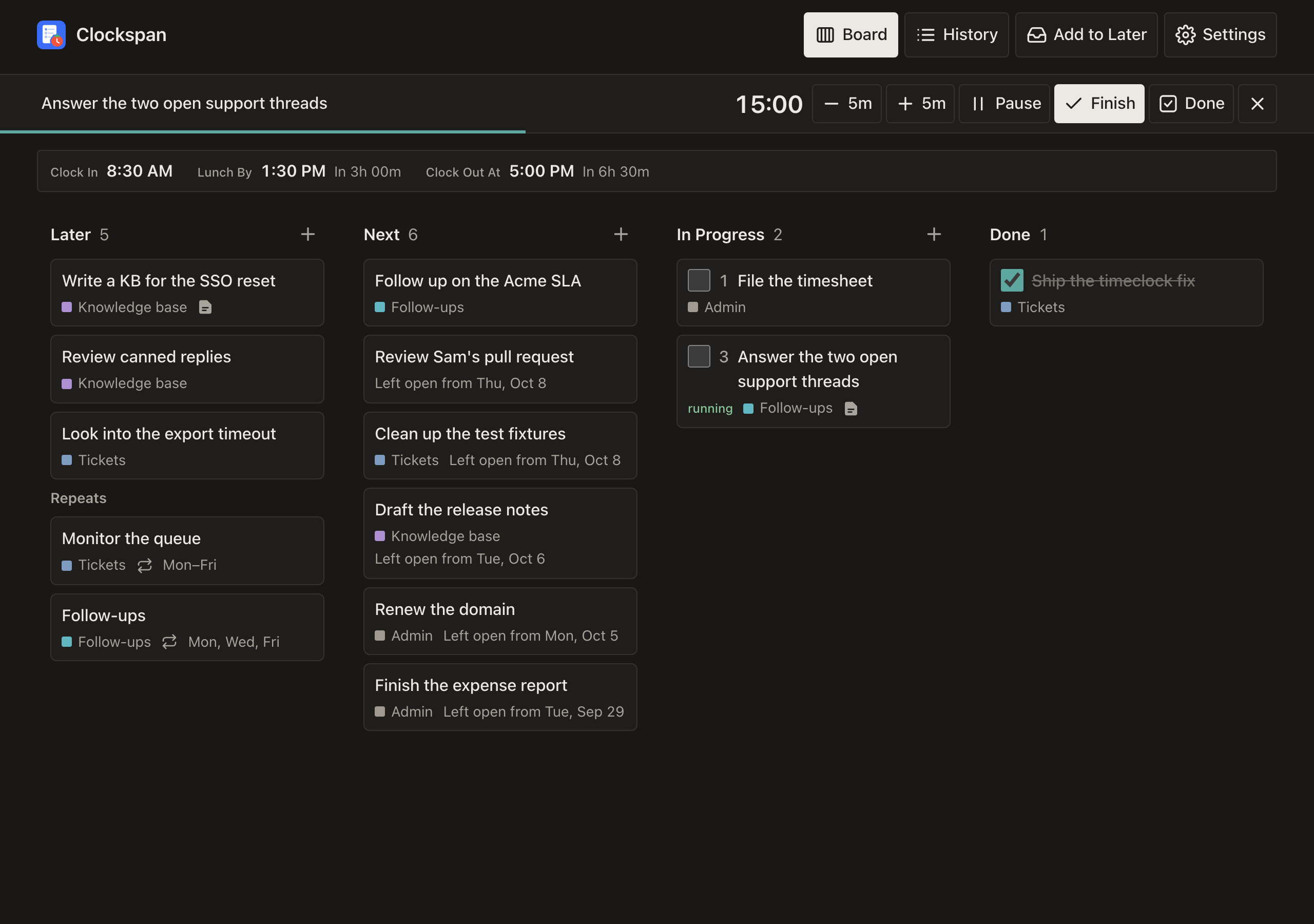The width and height of the screenshot is (1314, 924).
Task: Finish the current timer session
Action: (x=1099, y=104)
